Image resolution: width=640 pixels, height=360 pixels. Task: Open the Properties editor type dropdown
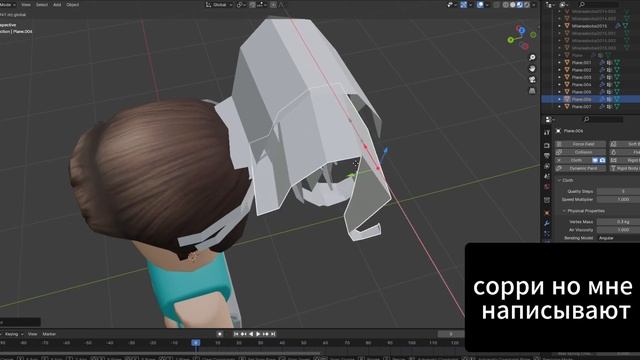pos(550,119)
